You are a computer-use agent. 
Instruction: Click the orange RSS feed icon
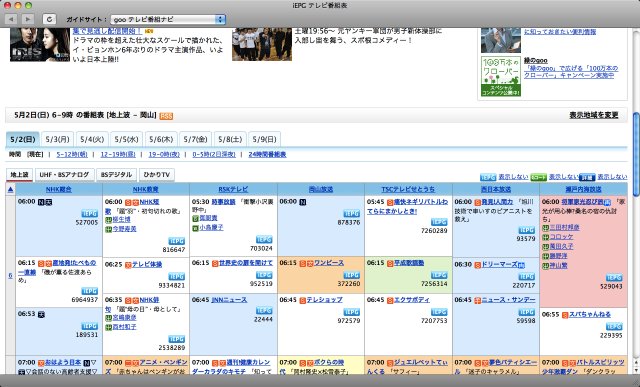166,116
